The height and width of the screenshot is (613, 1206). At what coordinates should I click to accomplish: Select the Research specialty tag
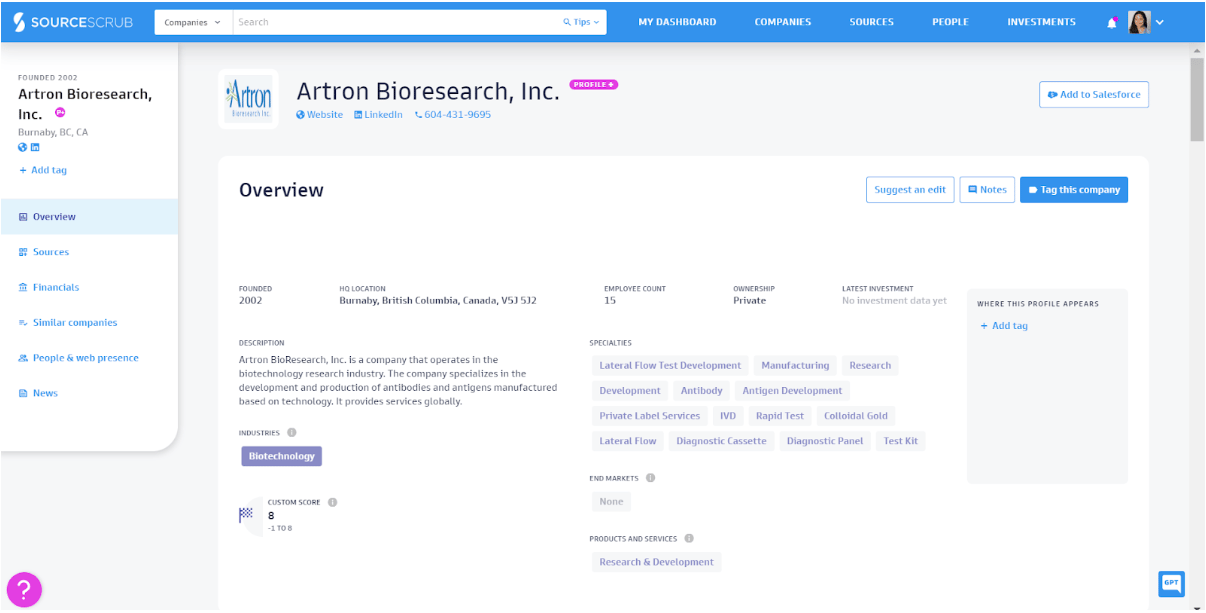[870, 366]
